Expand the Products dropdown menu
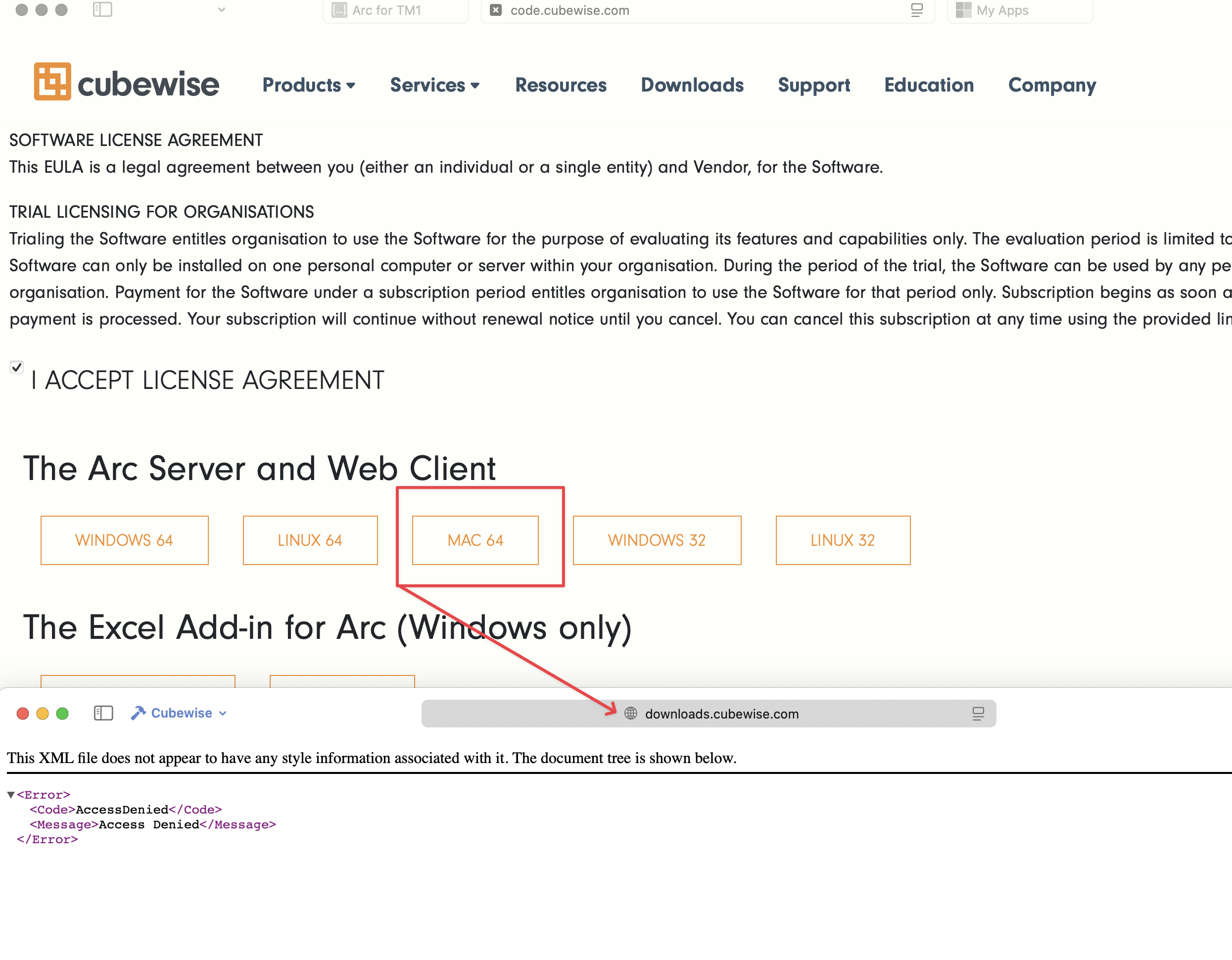 pyautogui.click(x=309, y=85)
